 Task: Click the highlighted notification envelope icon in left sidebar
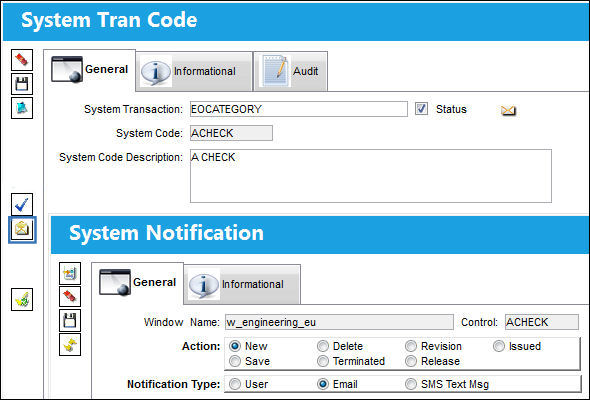tap(22, 230)
